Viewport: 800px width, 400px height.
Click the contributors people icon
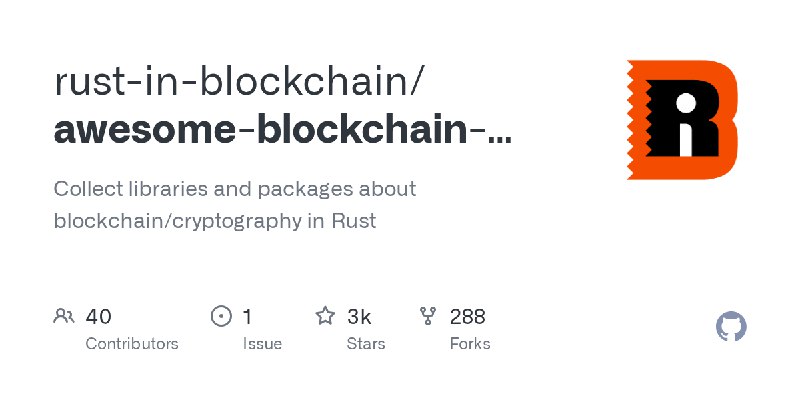(x=64, y=317)
